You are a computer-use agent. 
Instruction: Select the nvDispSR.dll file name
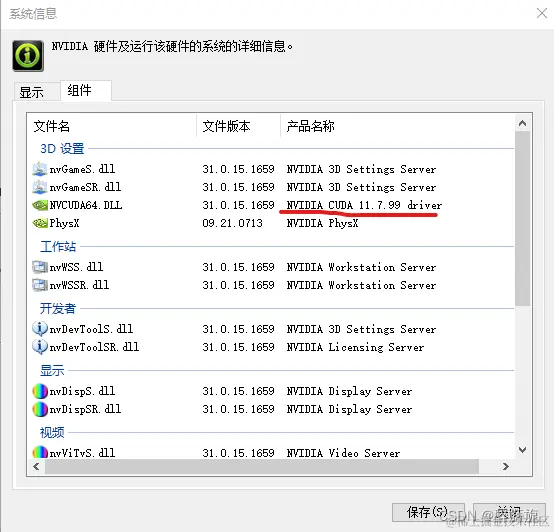[85, 409]
